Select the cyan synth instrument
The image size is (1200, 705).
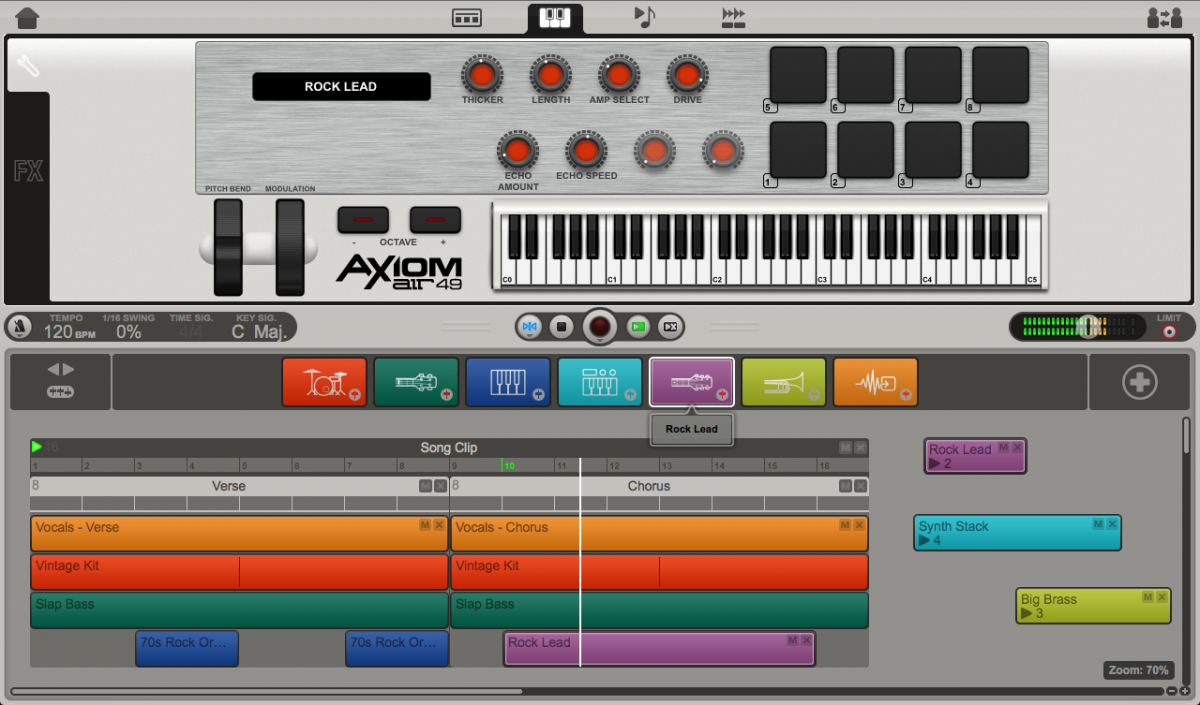pyautogui.click(x=600, y=382)
